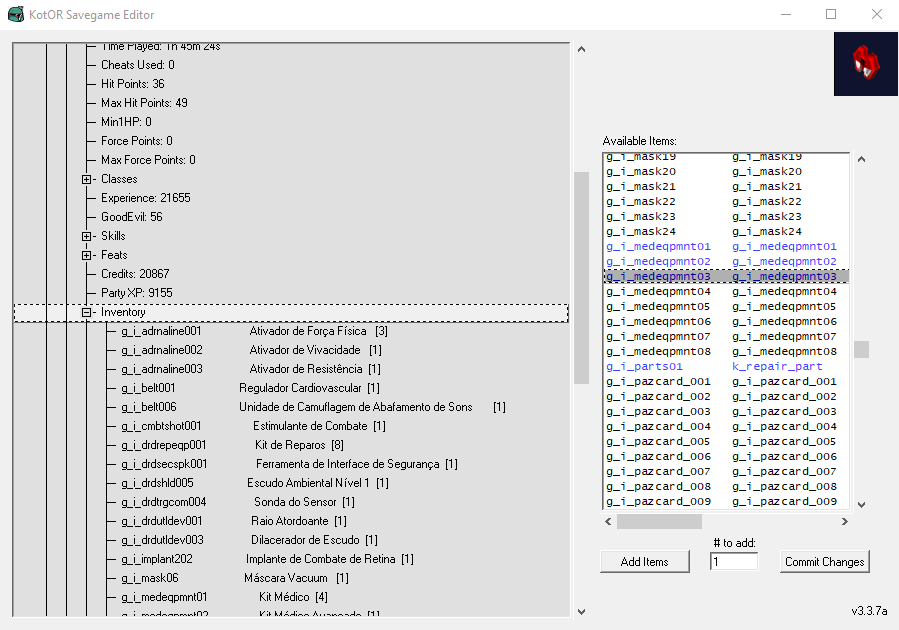Select inventory item g_i_drdshld005
Image resolution: width=899 pixels, height=630 pixels.
[x=255, y=483]
